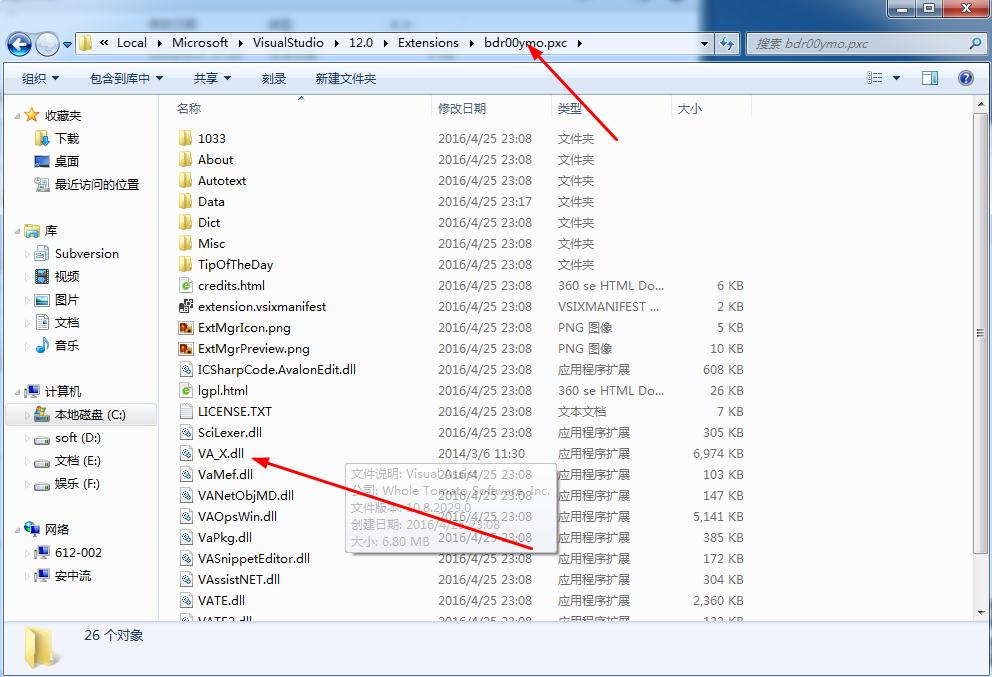992x677 pixels.
Task: Open the address bar history dropdown
Action: click(x=704, y=44)
